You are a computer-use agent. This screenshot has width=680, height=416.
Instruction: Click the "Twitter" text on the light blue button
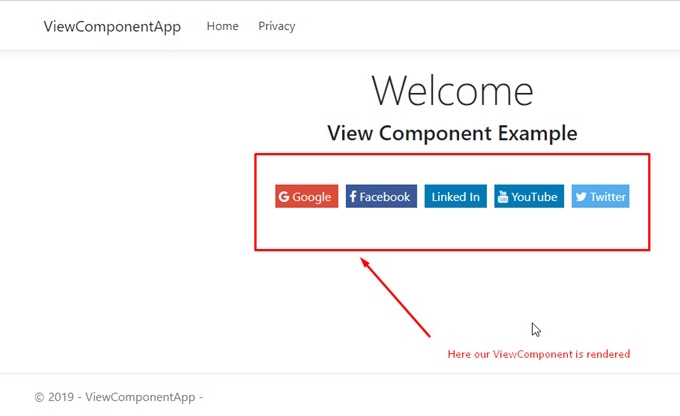point(608,197)
